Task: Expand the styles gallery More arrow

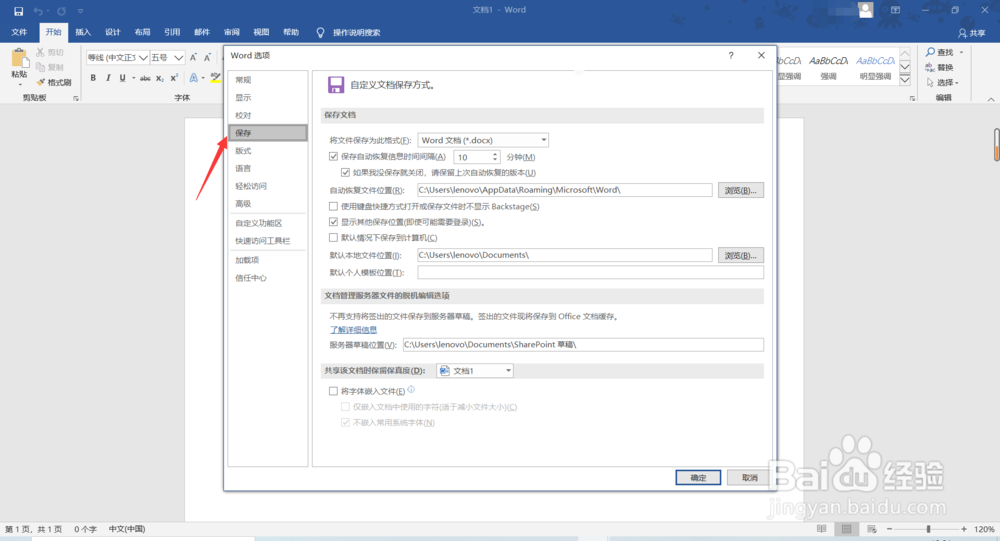Action: pos(905,80)
